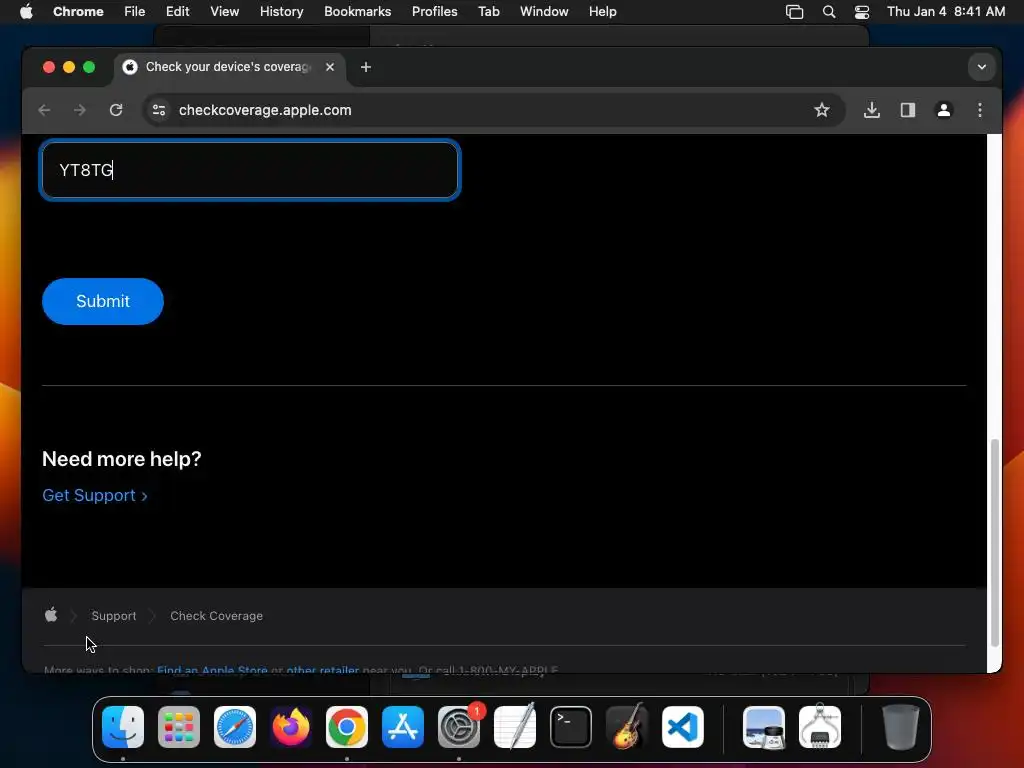Open Launchpad from the dock
Image resolution: width=1024 pixels, height=768 pixels.
point(179,726)
